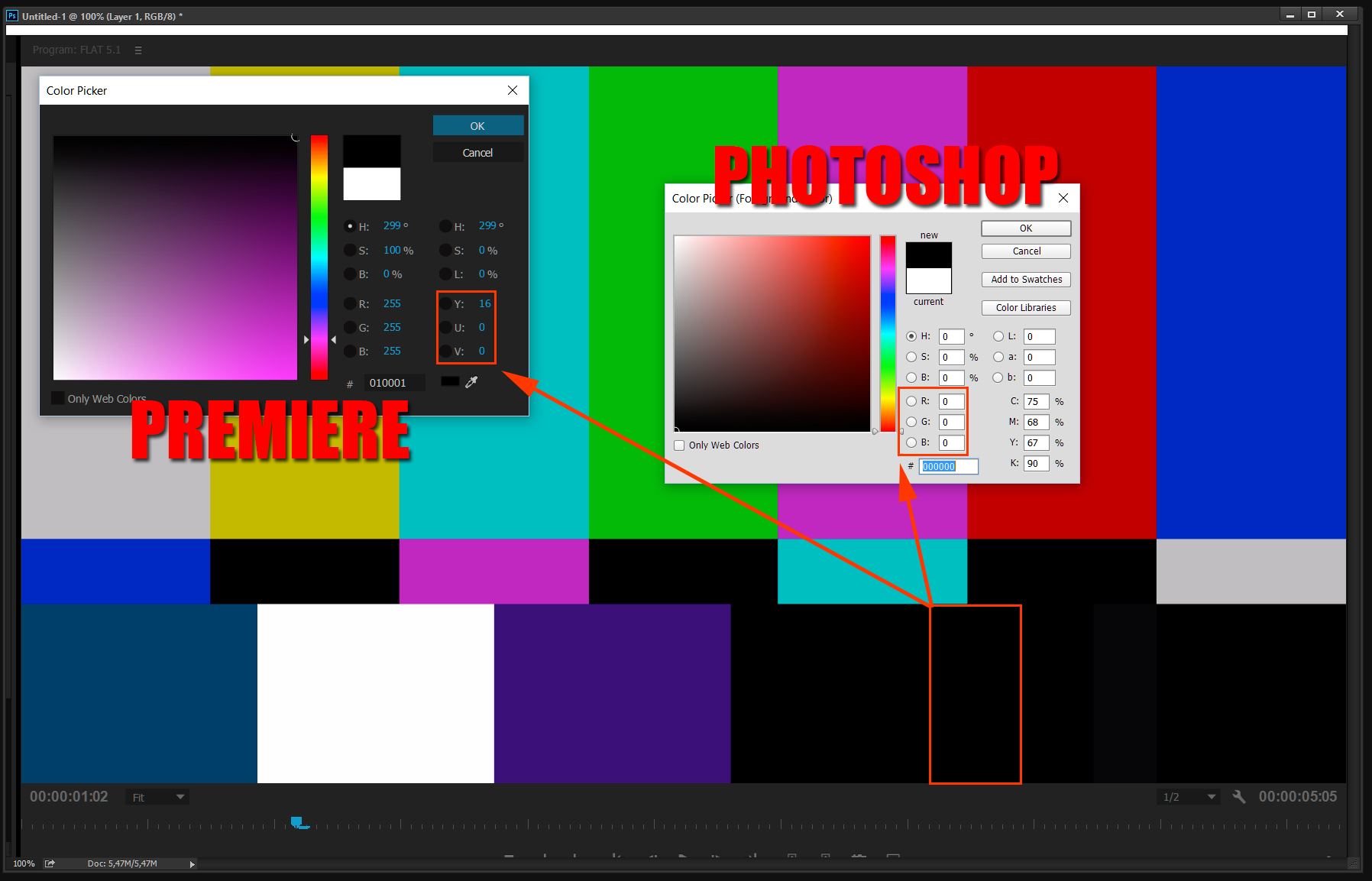Click the Y value 16 in Premiere picker

484,303
